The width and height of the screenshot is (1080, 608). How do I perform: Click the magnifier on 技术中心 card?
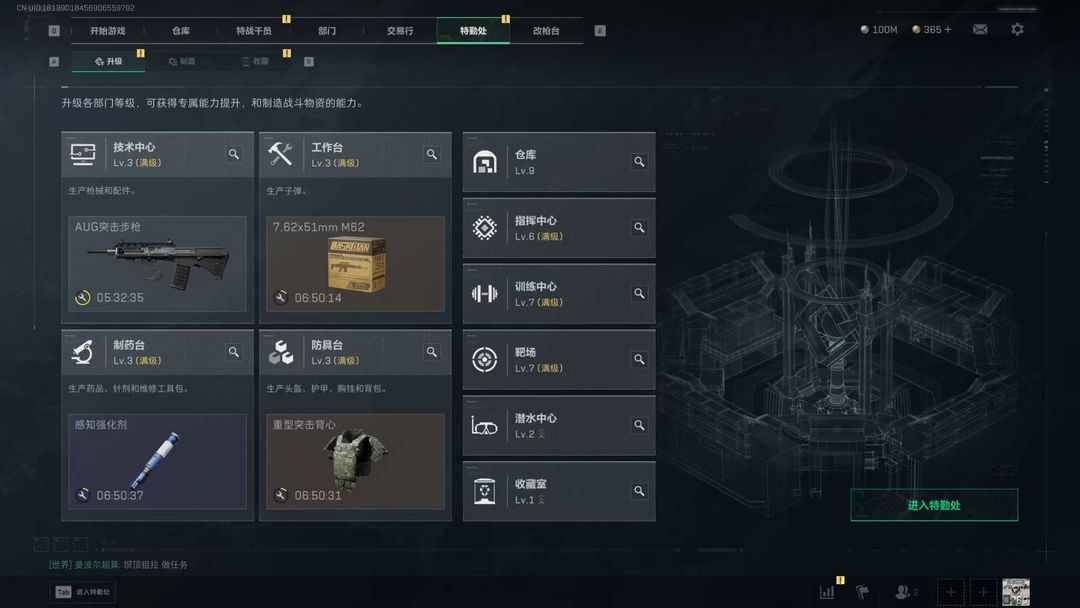point(234,154)
